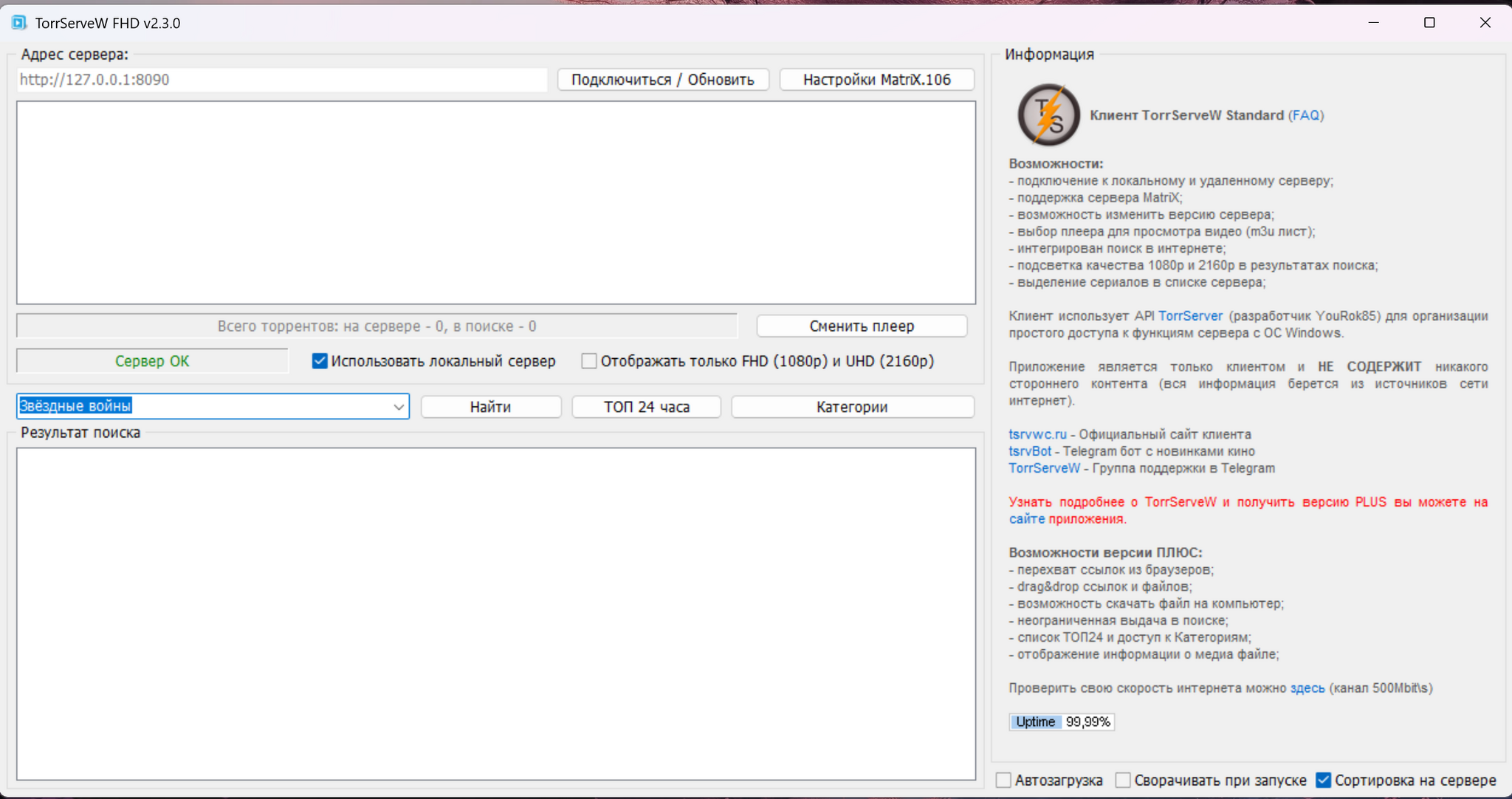1512x799 pixels.
Task: Open the tsrvBot Telegram link
Action: (1030, 451)
